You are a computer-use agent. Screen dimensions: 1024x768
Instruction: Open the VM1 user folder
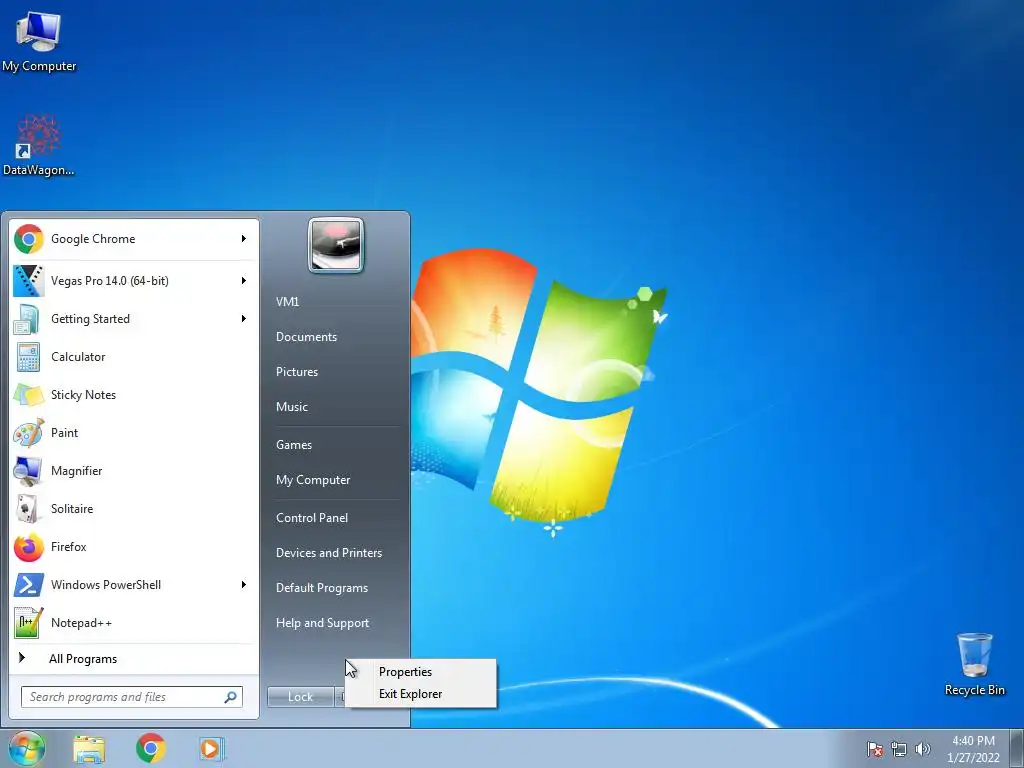pos(287,302)
